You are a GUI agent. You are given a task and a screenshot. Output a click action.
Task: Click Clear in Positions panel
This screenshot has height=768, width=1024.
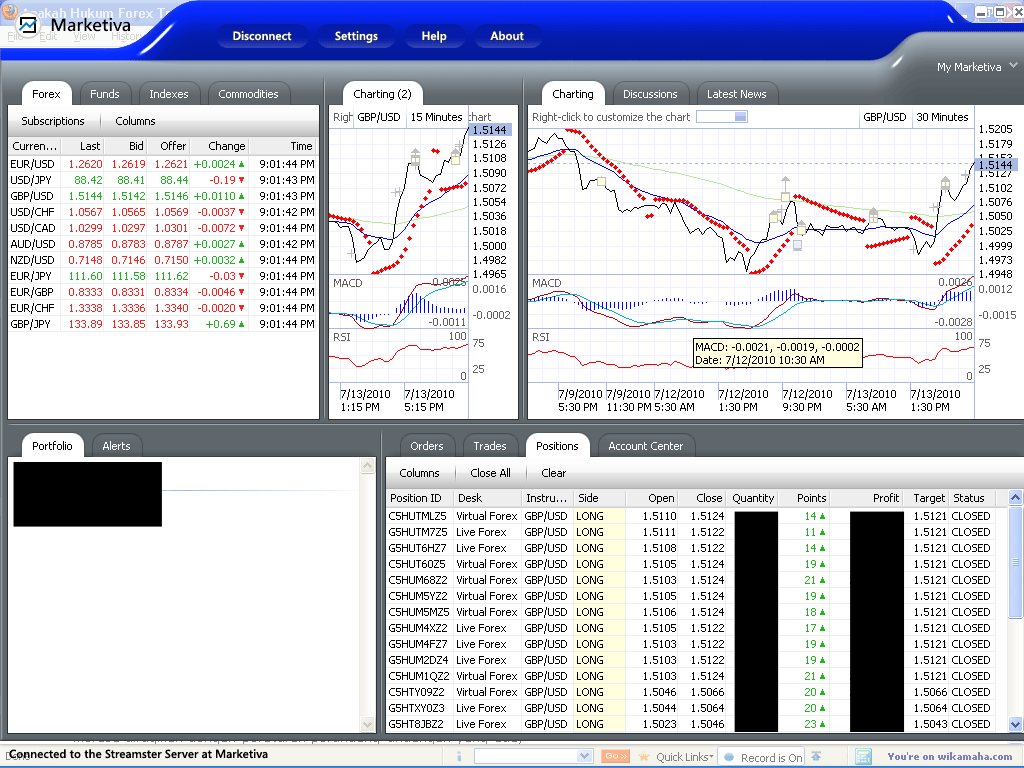click(x=553, y=473)
